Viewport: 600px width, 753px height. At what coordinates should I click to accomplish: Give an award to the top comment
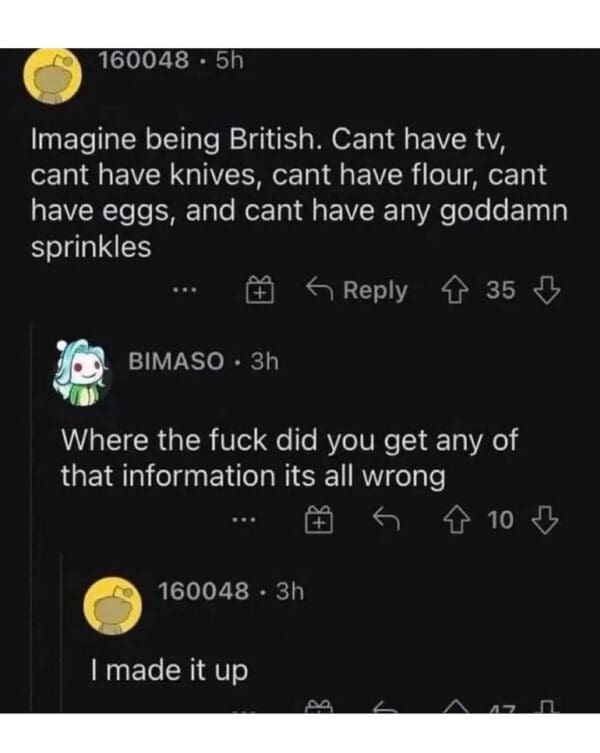point(256,291)
